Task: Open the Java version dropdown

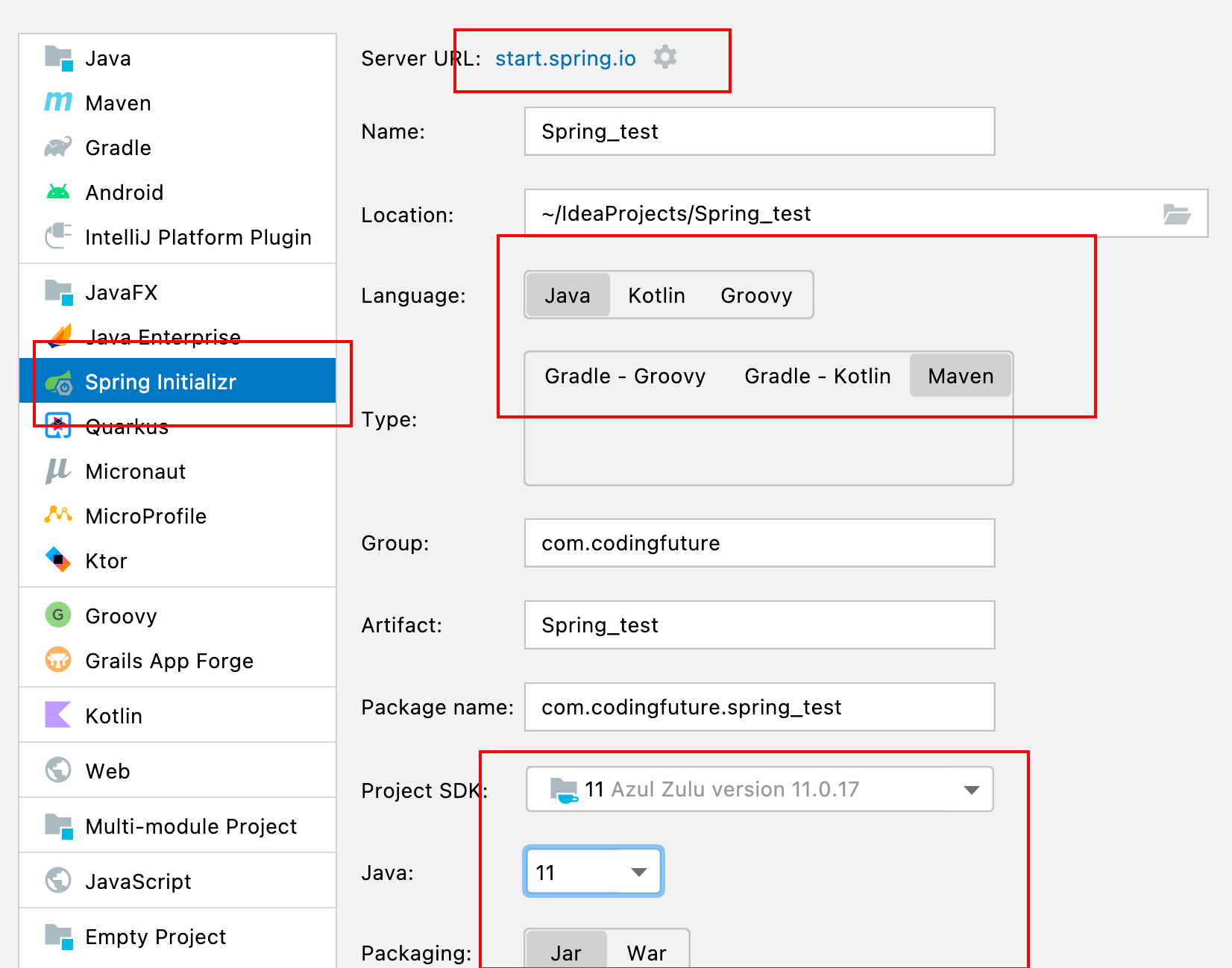Action: point(594,872)
